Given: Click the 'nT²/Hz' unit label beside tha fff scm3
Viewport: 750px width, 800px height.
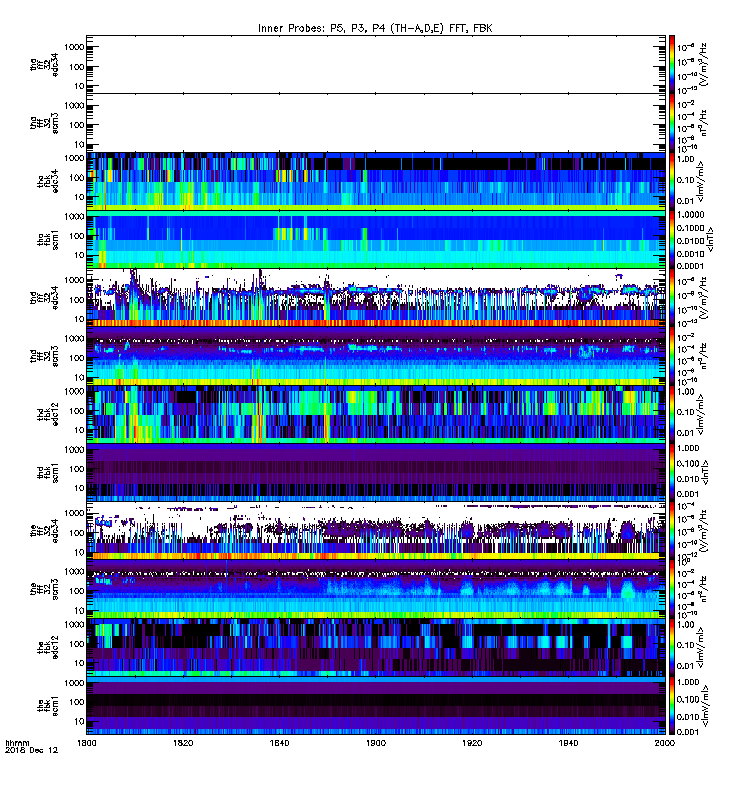Looking at the screenshot, I should [x=703, y=123].
